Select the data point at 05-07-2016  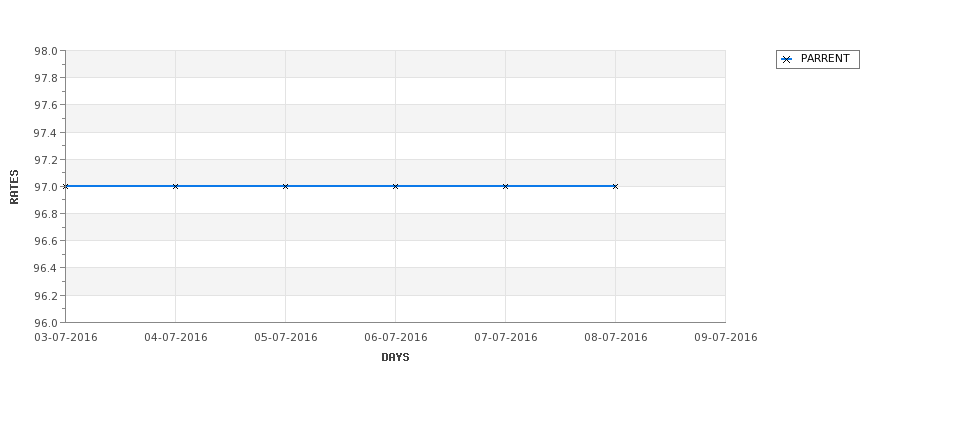(285, 187)
